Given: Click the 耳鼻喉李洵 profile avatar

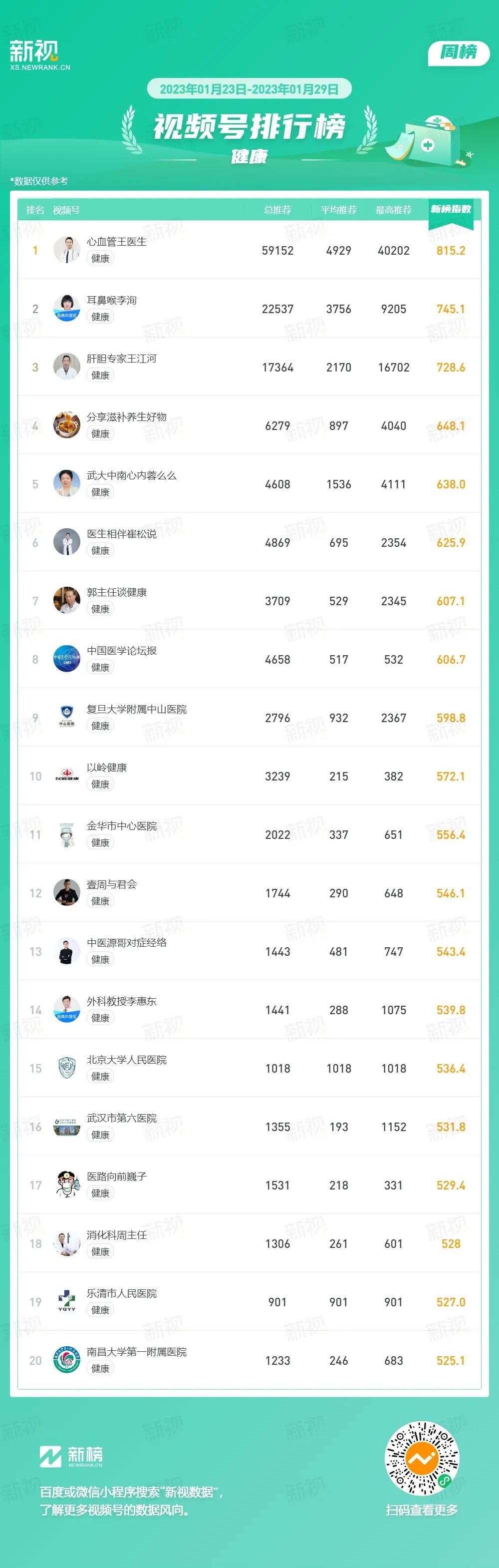Looking at the screenshot, I should [x=67, y=309].
